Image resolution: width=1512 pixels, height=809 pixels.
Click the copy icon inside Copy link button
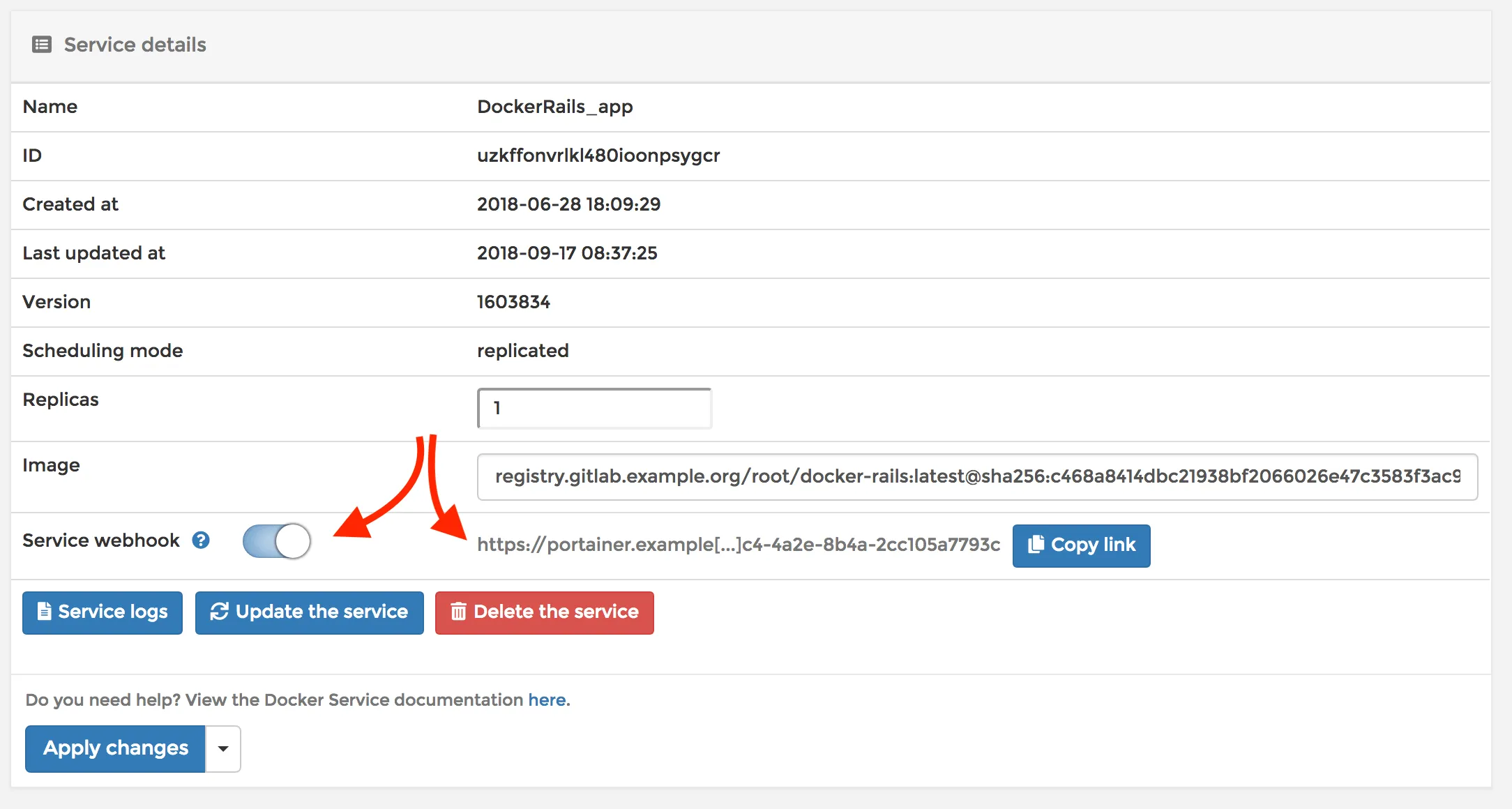(x=1035, y=545)
